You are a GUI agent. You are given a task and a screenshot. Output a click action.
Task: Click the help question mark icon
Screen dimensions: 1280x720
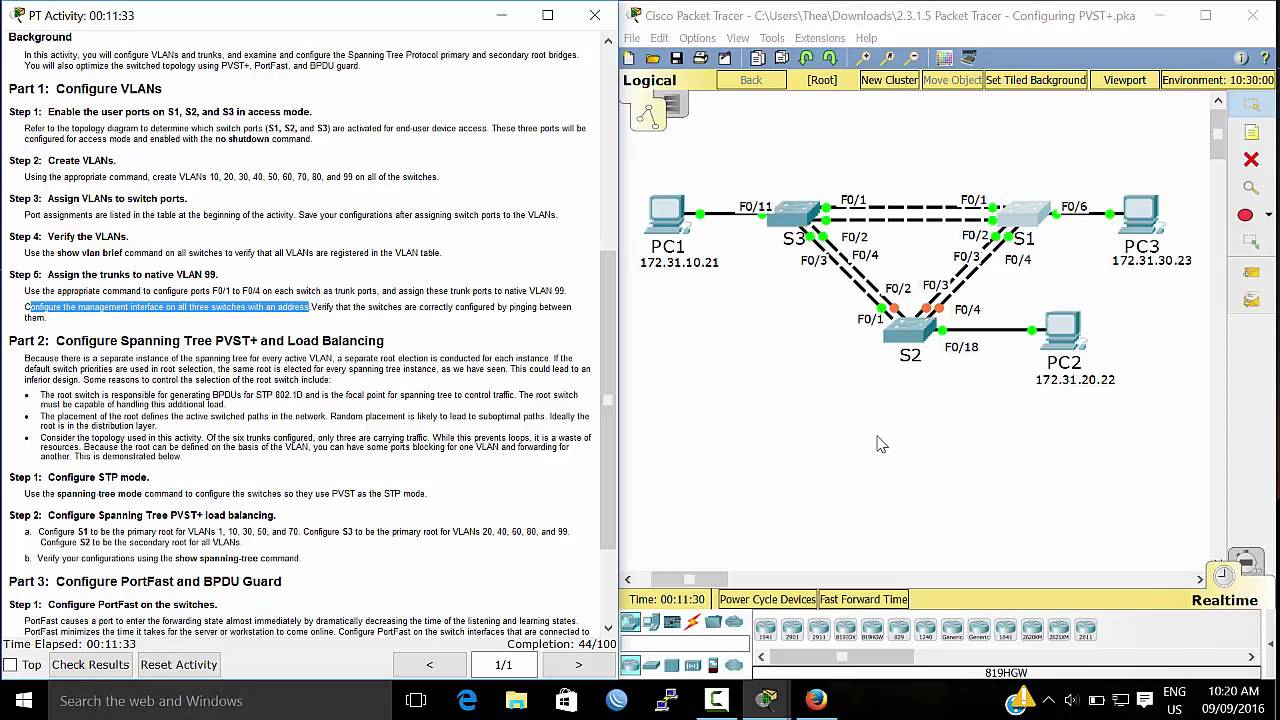click(1264, 58)
